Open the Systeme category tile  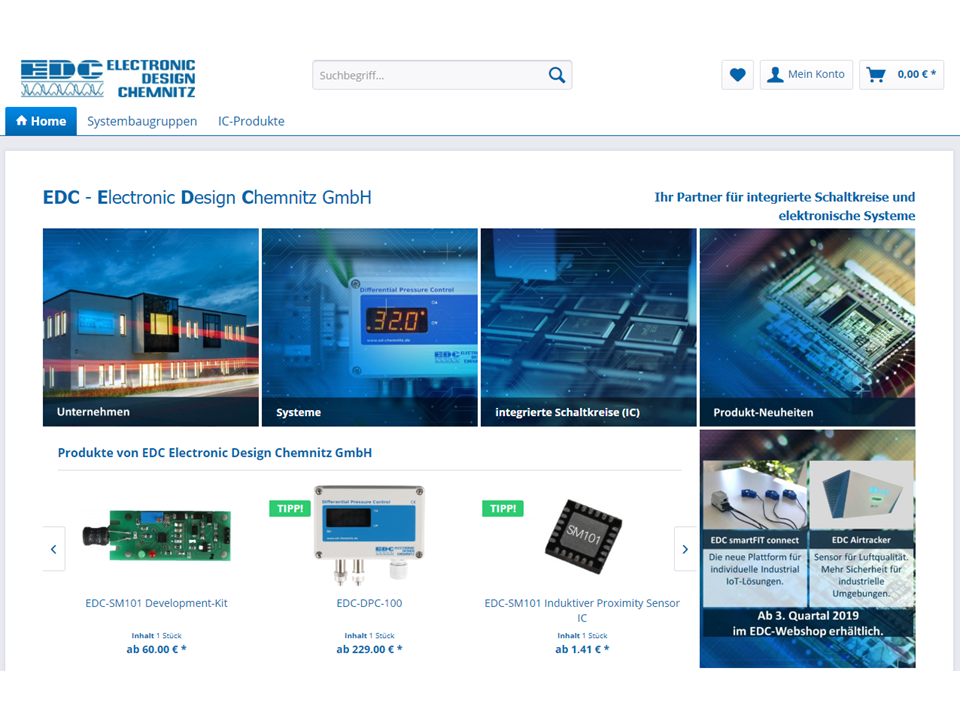tap(370, 327)
